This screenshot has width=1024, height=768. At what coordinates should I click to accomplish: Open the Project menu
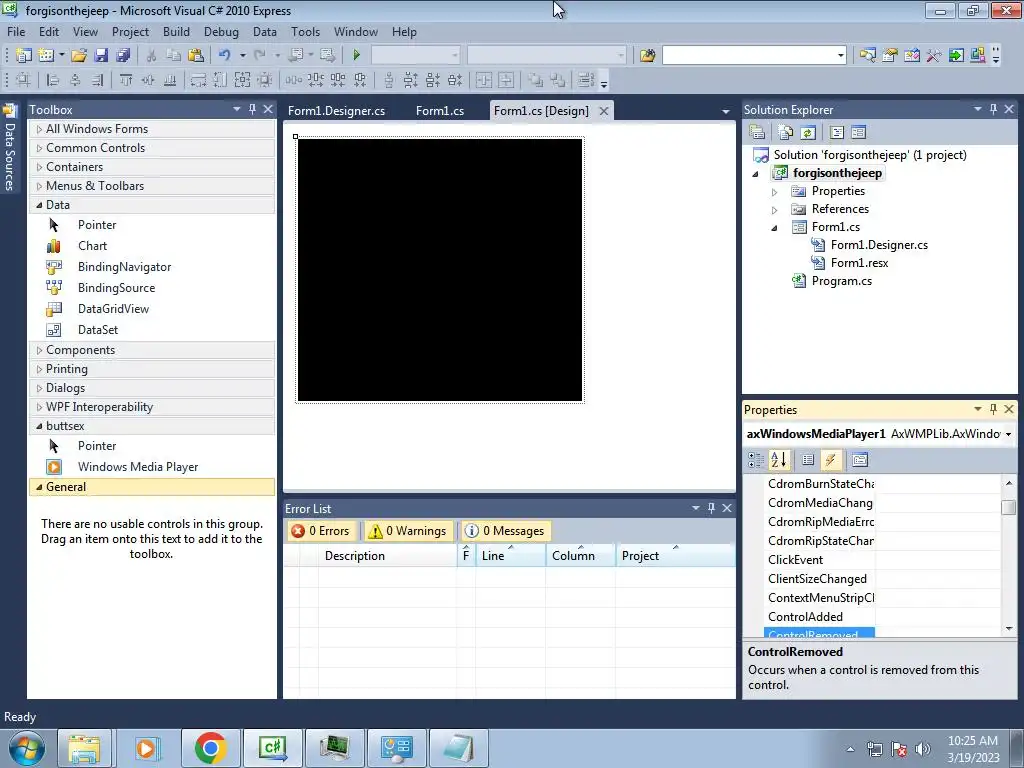click(130, 31)
